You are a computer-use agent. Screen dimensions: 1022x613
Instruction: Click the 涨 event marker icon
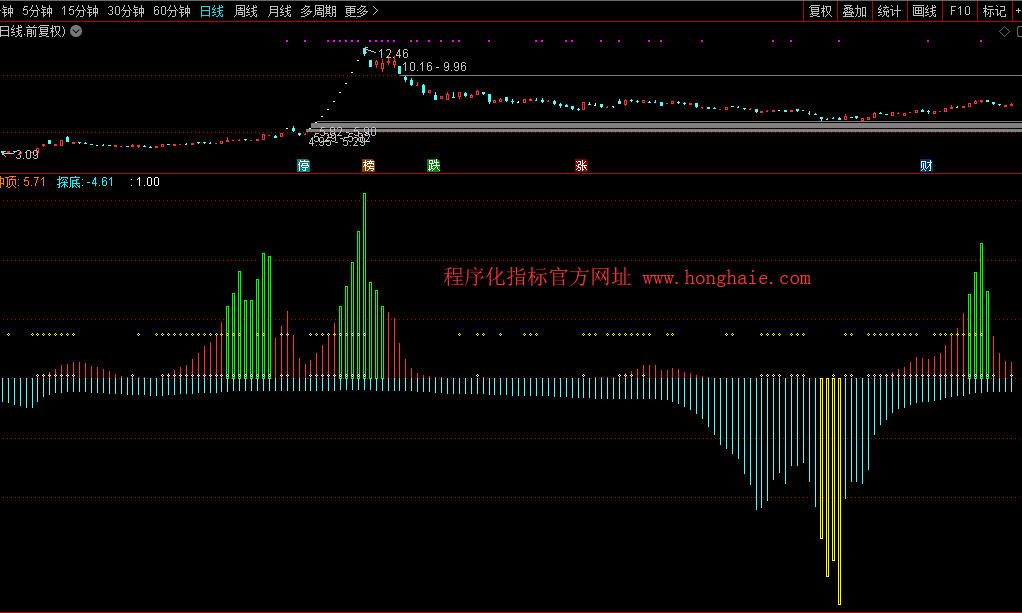[x=581, y=166]
